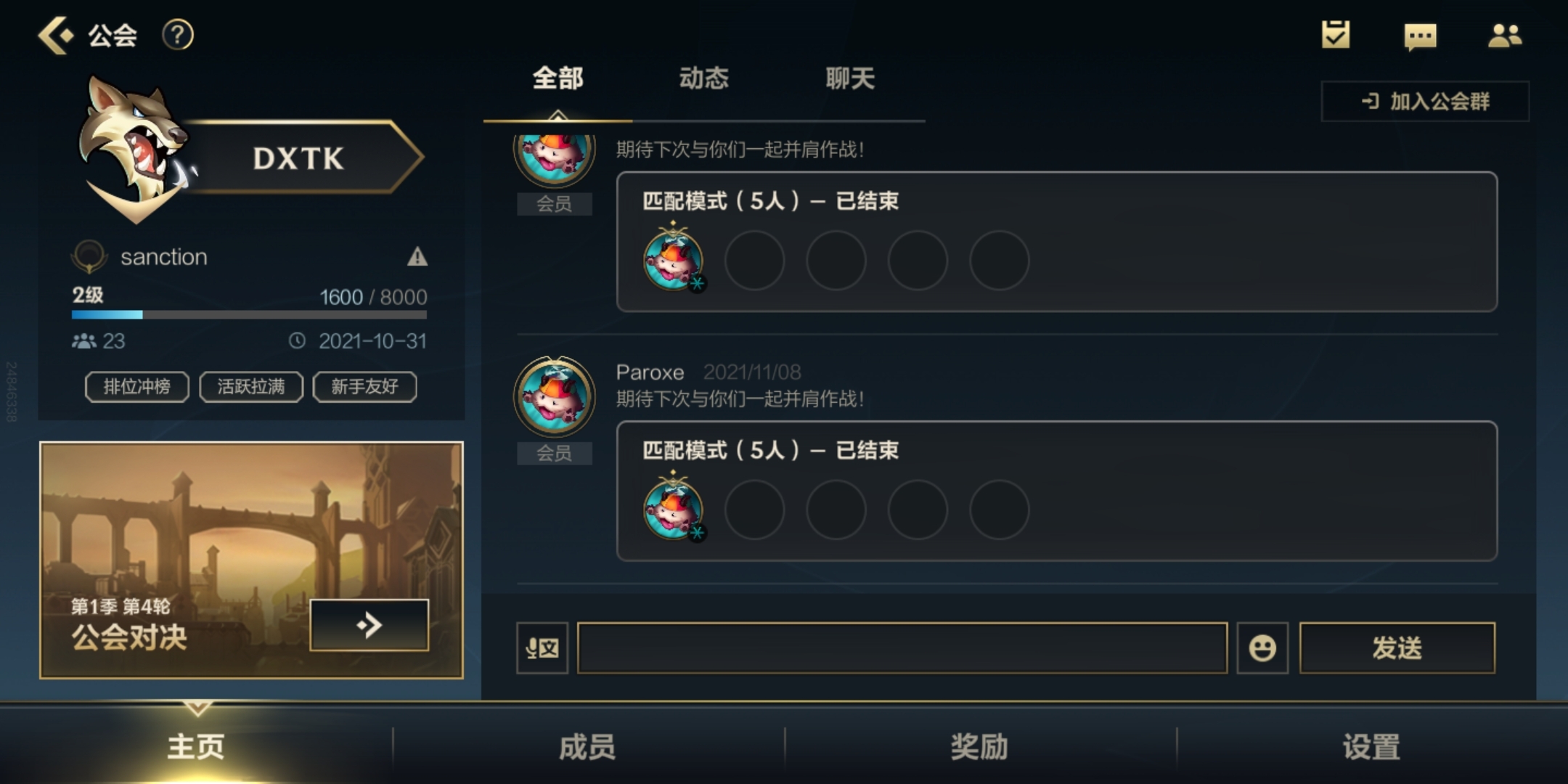Tap the arrow button on 公会对决 banner

[369, 625]
